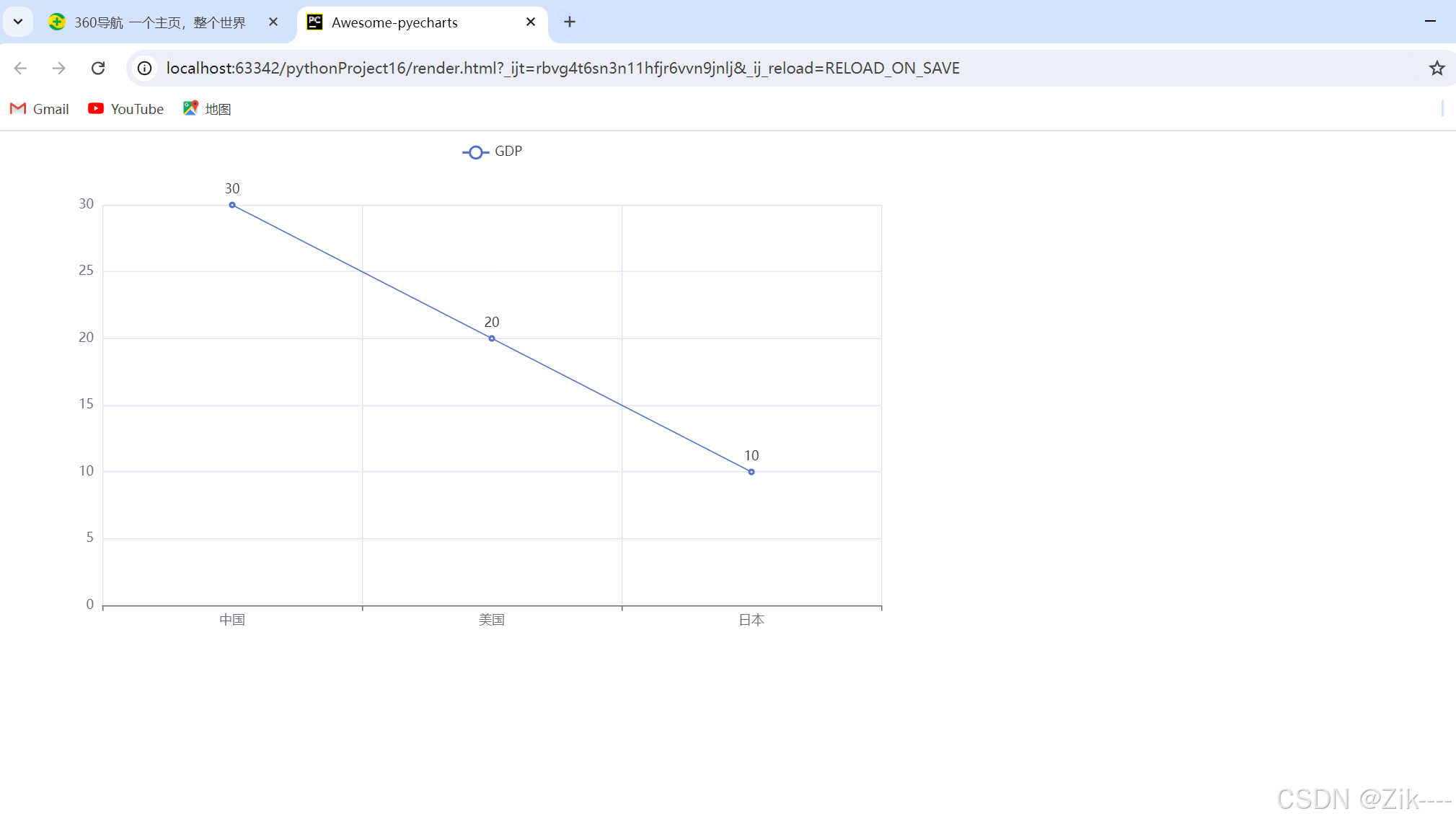Screen dimensions: 1456x824
Task: Open the Gmail bookmark
Action: (x=40, y=109)
